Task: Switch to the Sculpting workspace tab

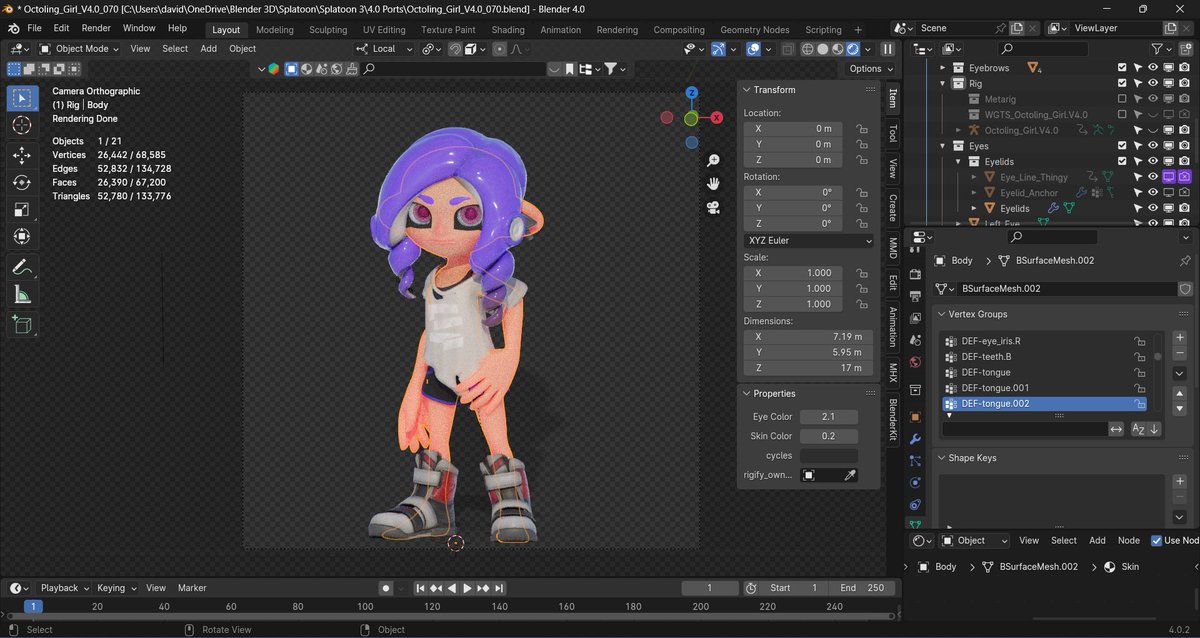Action: pyautogui.click(x=328, y=29)
